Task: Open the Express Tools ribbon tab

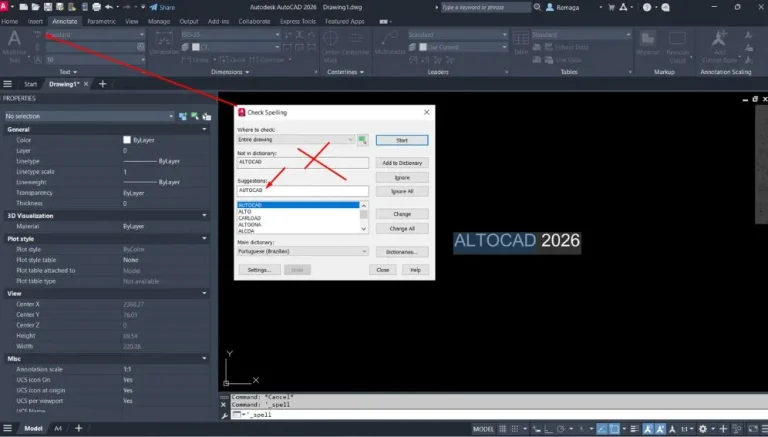Action: click(x=298, y=22)
